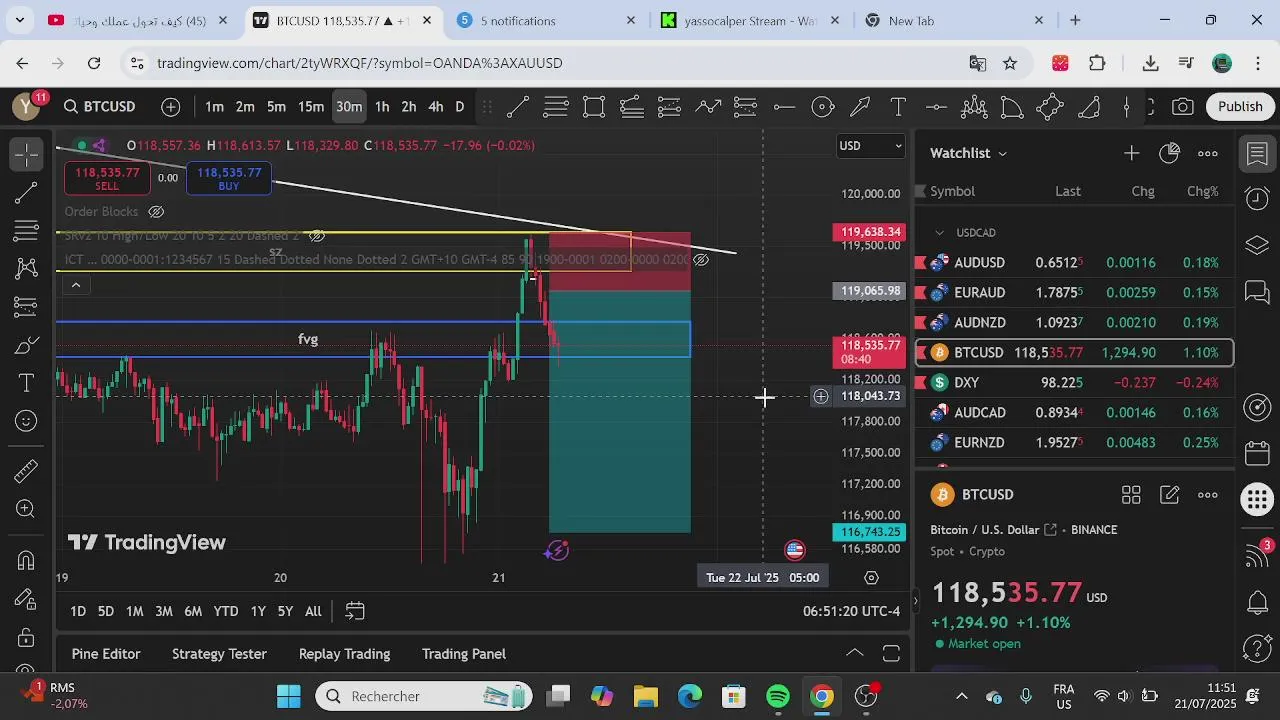Screen dimensions: 1280x720
Task: Toggle the 30m timeframe button
Action: (x=349, y=107)
